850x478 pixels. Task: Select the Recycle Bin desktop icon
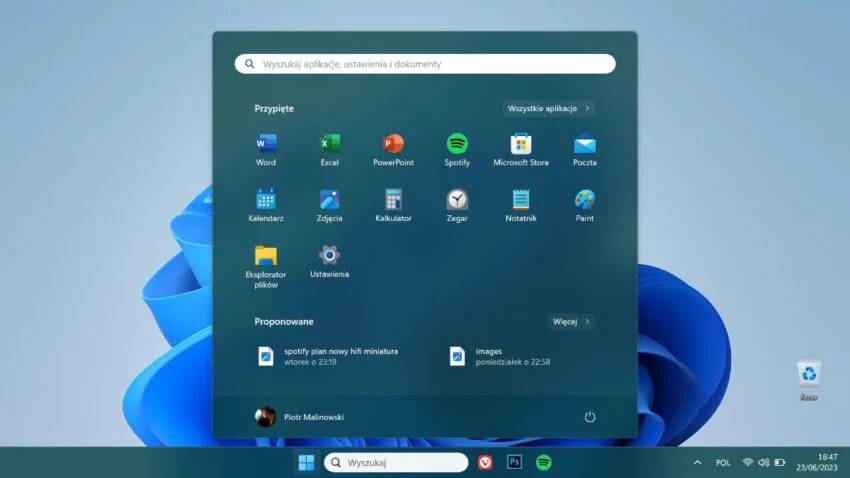coord(809,381)
